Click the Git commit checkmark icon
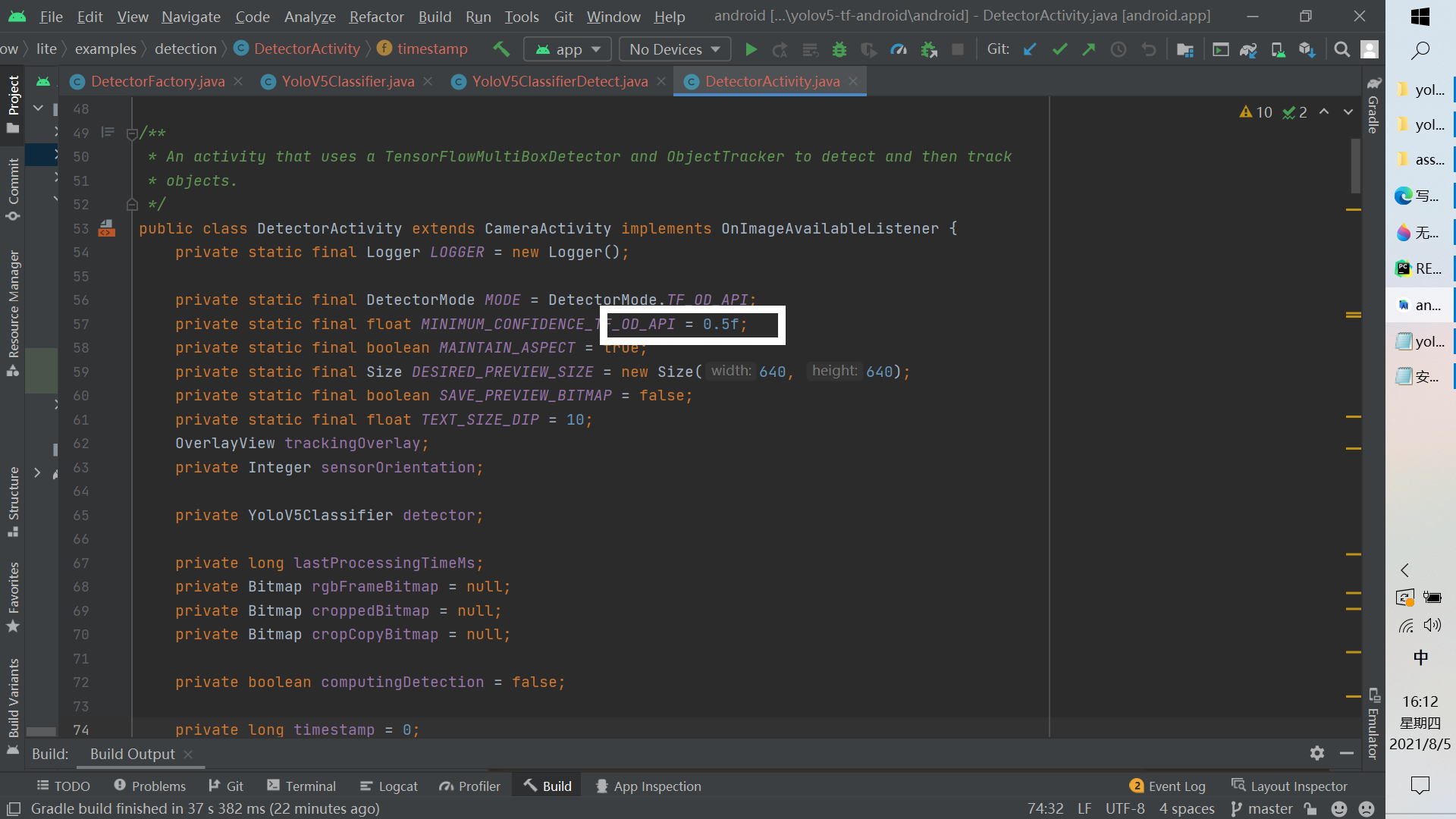The height and width of the screenshot is (819, 1456). [x=1059, y=49]
